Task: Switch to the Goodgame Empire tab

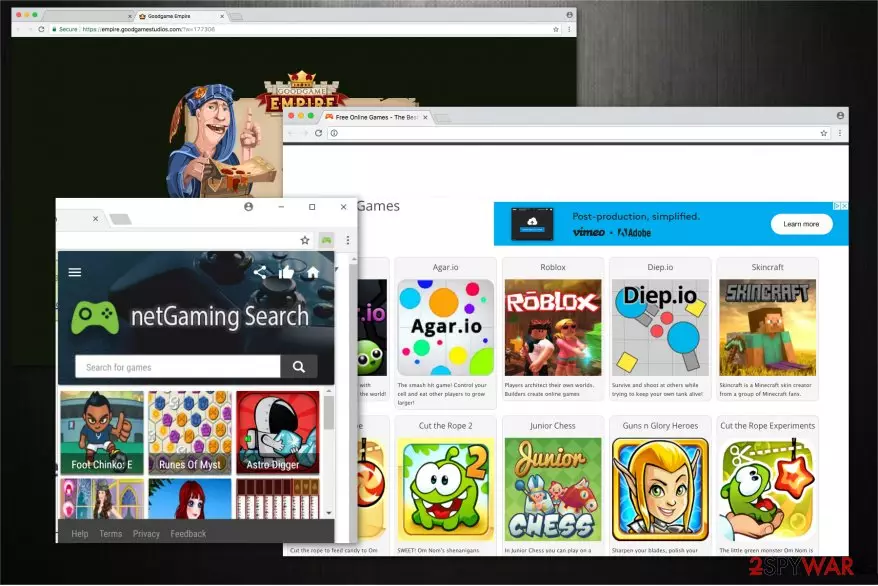Action: pos(179,16)
